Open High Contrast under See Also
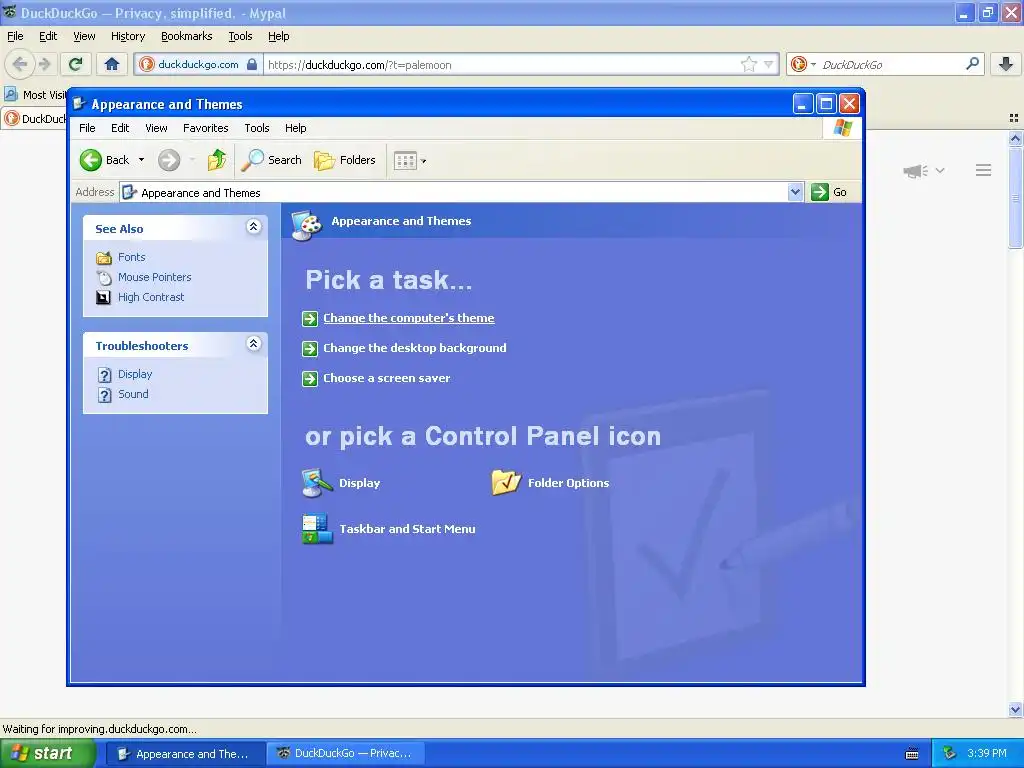1024x768 pixels. 151,297
